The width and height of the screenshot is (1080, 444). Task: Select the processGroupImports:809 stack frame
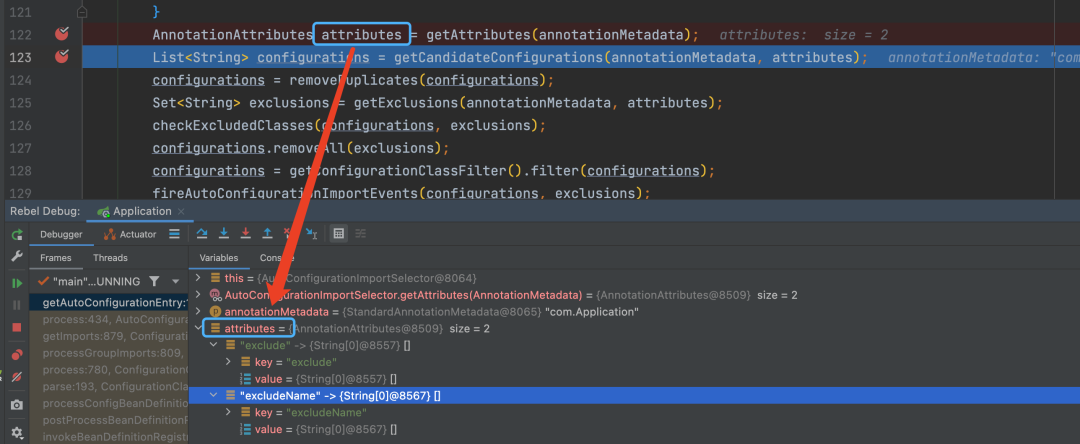click(109, 353)
